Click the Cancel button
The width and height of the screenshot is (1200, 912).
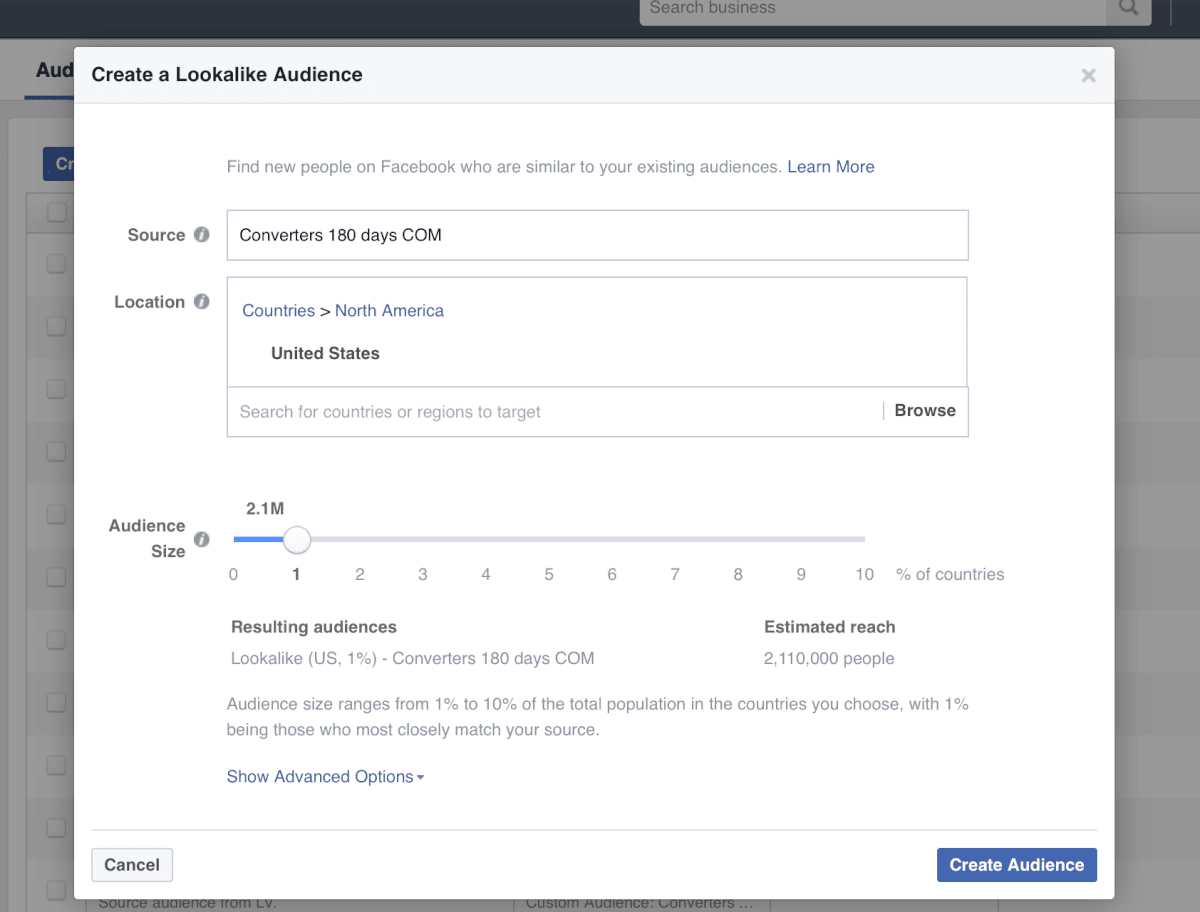[132, 865]
